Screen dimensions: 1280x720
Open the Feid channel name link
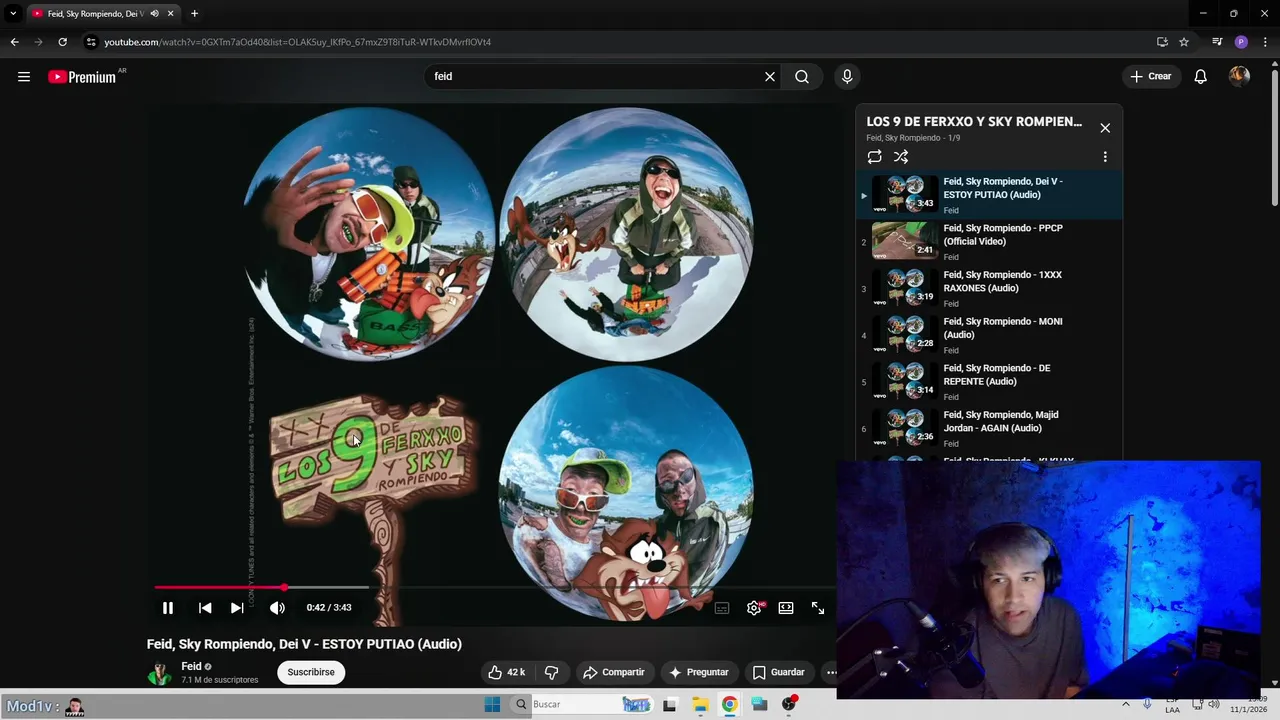191,666
